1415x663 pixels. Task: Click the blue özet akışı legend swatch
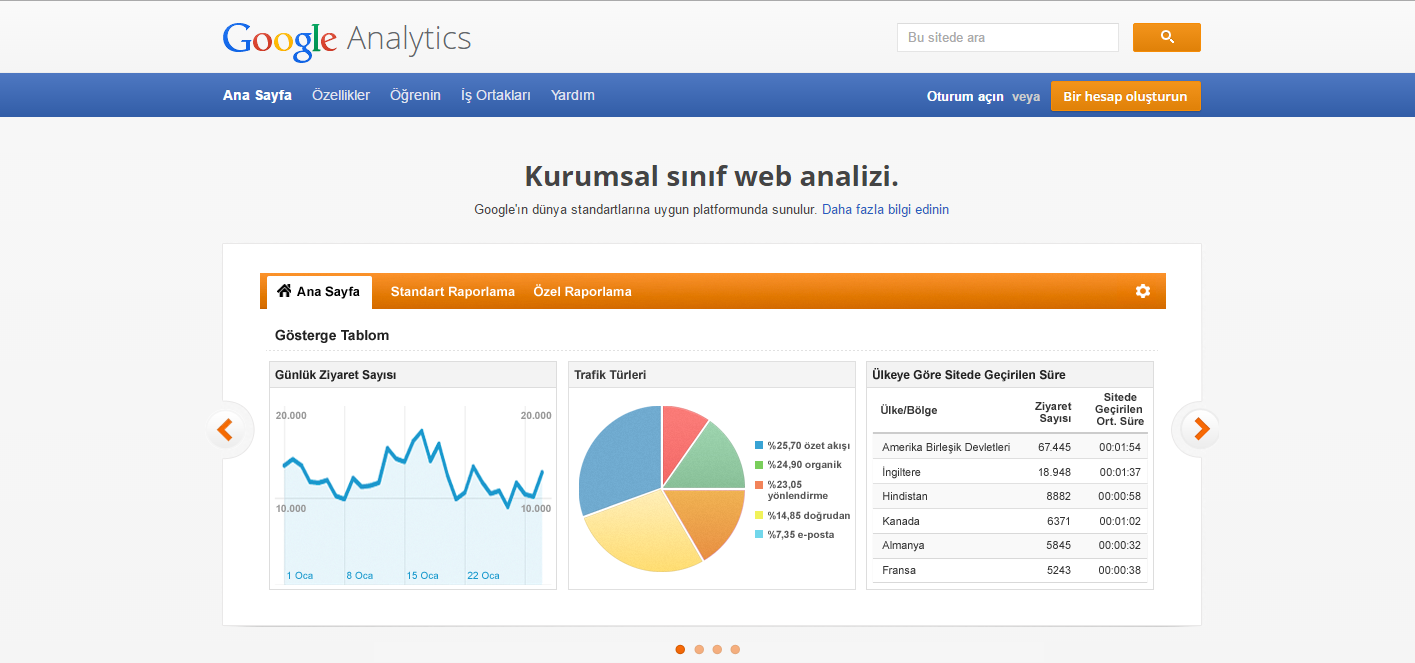[x=759, y=445]
